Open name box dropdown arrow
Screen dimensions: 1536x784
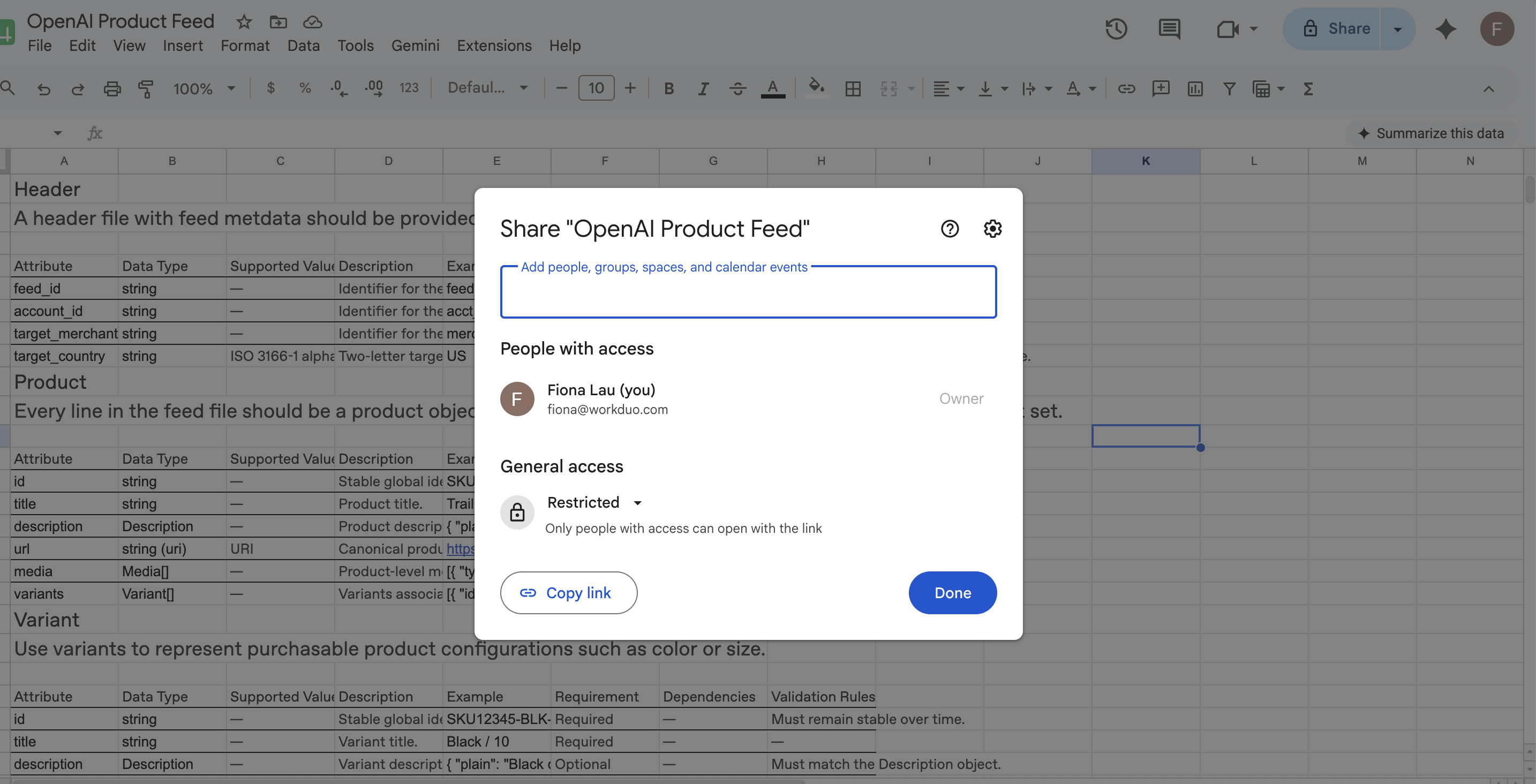(57, 133)
